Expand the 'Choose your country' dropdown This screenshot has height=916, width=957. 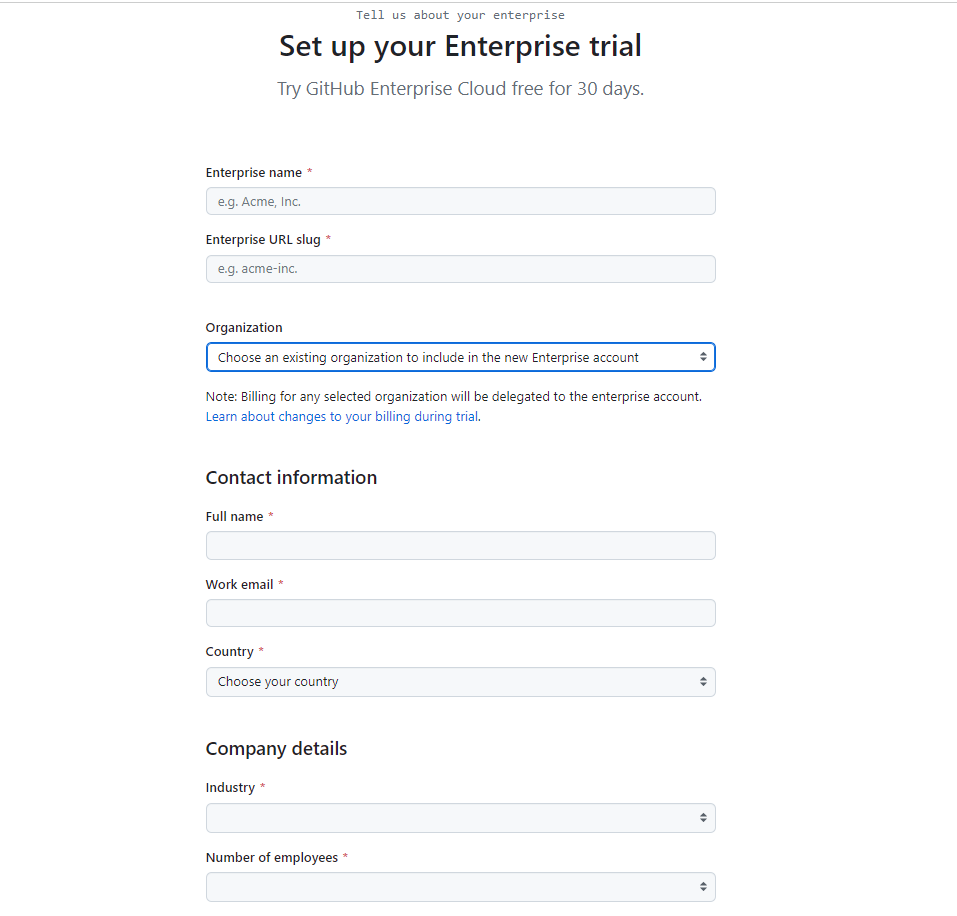(x=460, y=682)
